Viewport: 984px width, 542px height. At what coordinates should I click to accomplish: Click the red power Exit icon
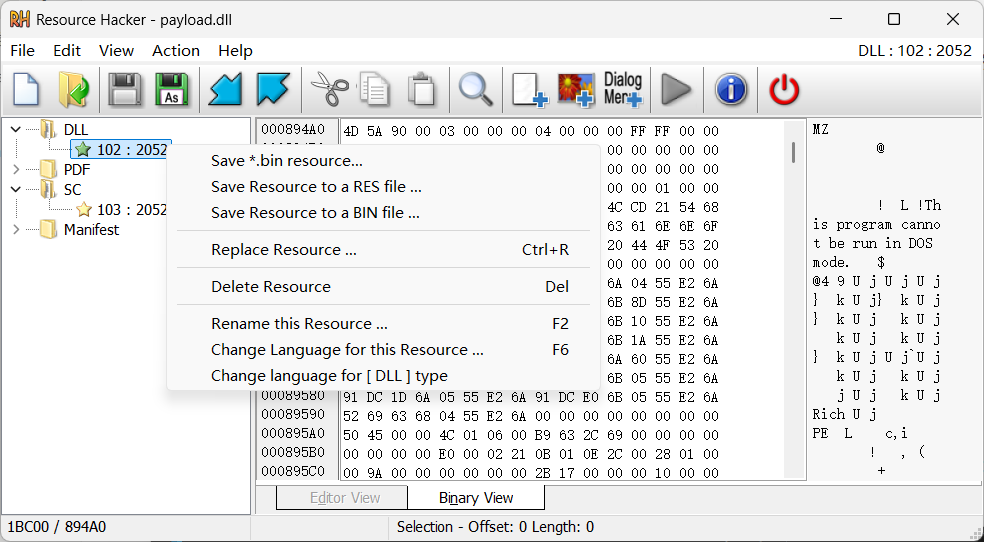[784, 89]
